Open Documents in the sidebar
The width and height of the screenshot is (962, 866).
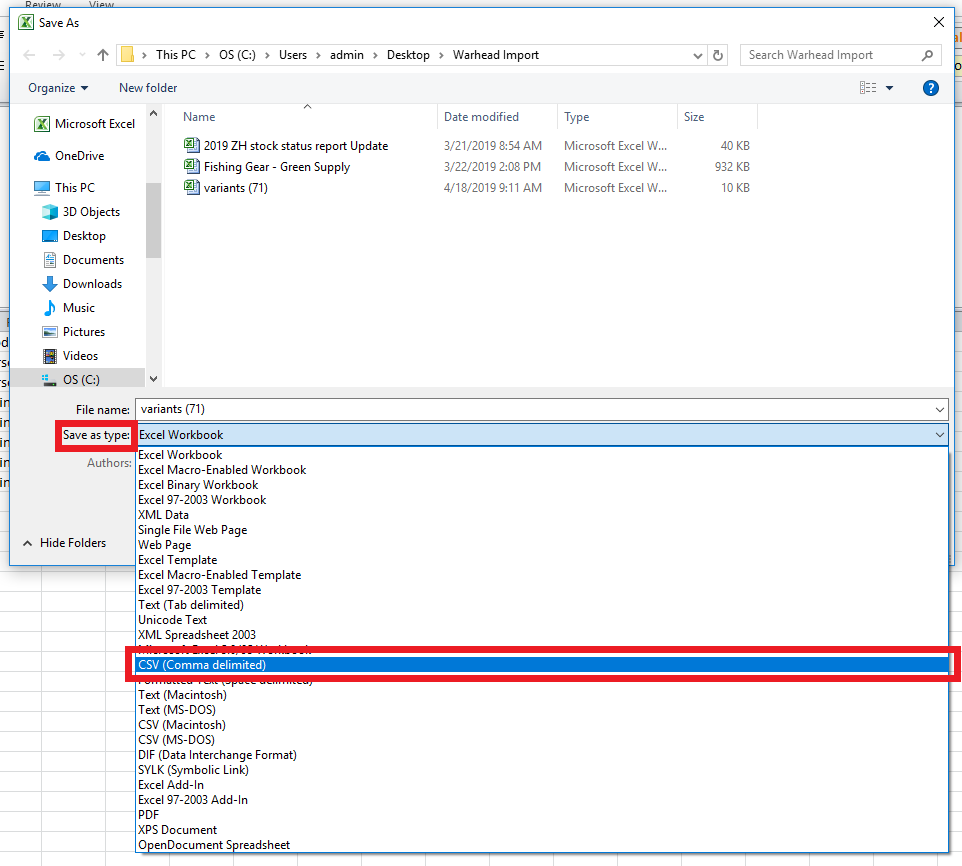[83, 260]
